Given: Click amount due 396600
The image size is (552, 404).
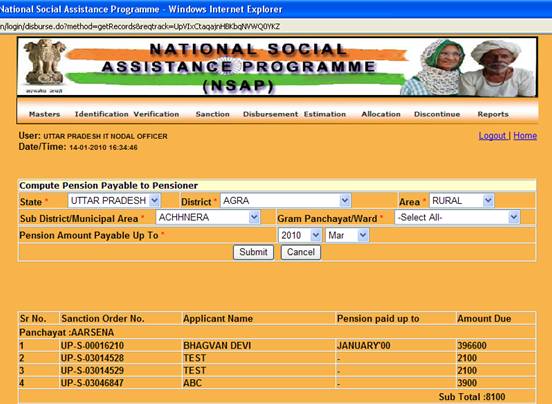Looking at the screenshot, I should 472,346.
